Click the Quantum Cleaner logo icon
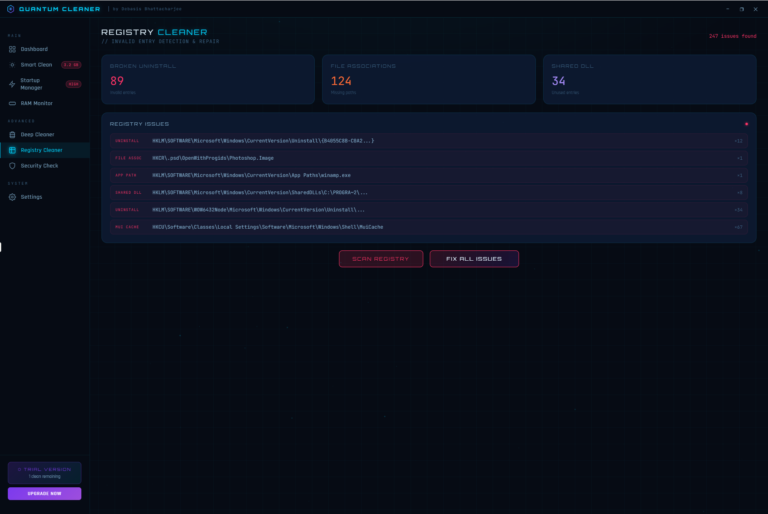The height and width of the screenshot is (514, 768). [x=10, y=9]
